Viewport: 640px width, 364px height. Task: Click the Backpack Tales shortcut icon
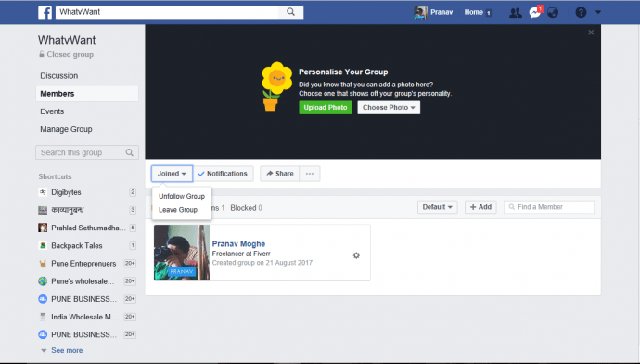point(42,246)
